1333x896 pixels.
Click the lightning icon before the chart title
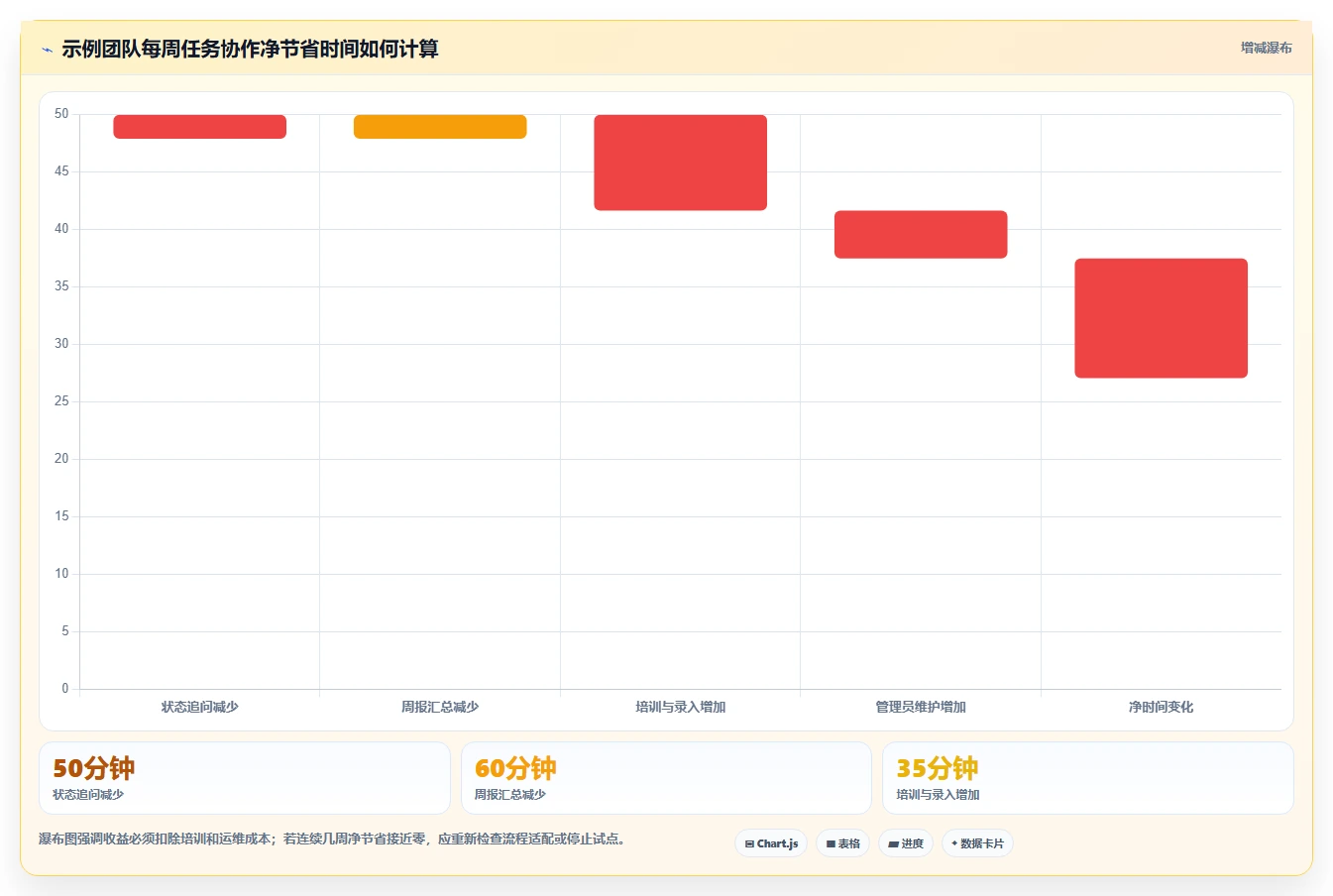[x=47, y=50]
